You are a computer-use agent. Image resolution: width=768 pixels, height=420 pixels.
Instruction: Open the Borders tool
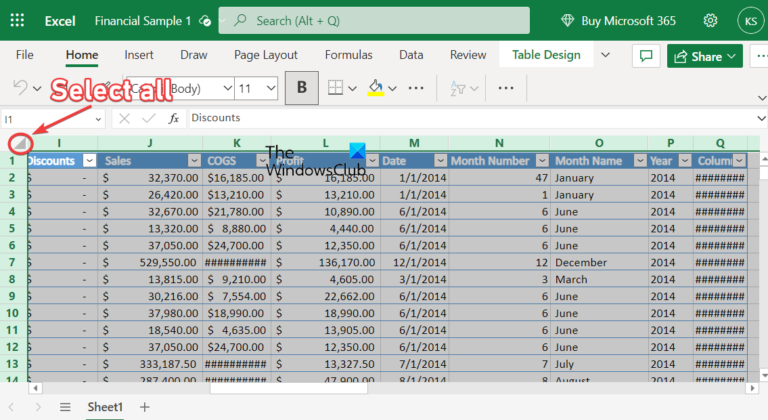pos(337,88)
